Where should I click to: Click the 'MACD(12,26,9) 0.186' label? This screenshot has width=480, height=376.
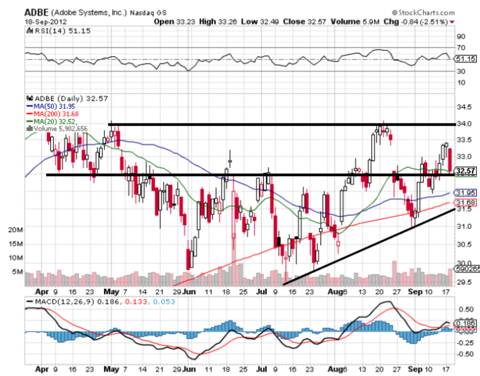77,302
